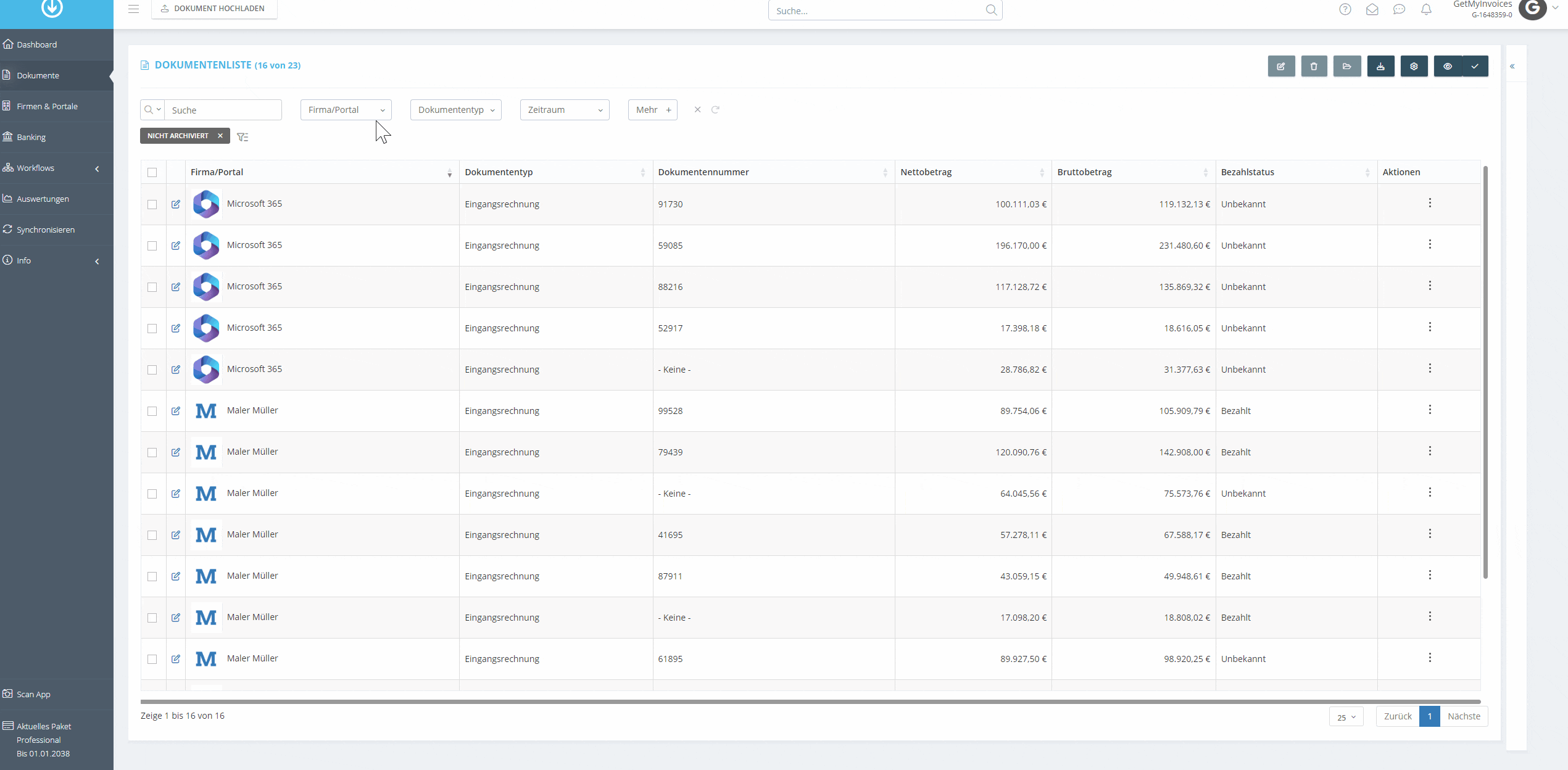Open the mail inbox icon in header
This screenshot has height=770, width=1568.
1372,9
